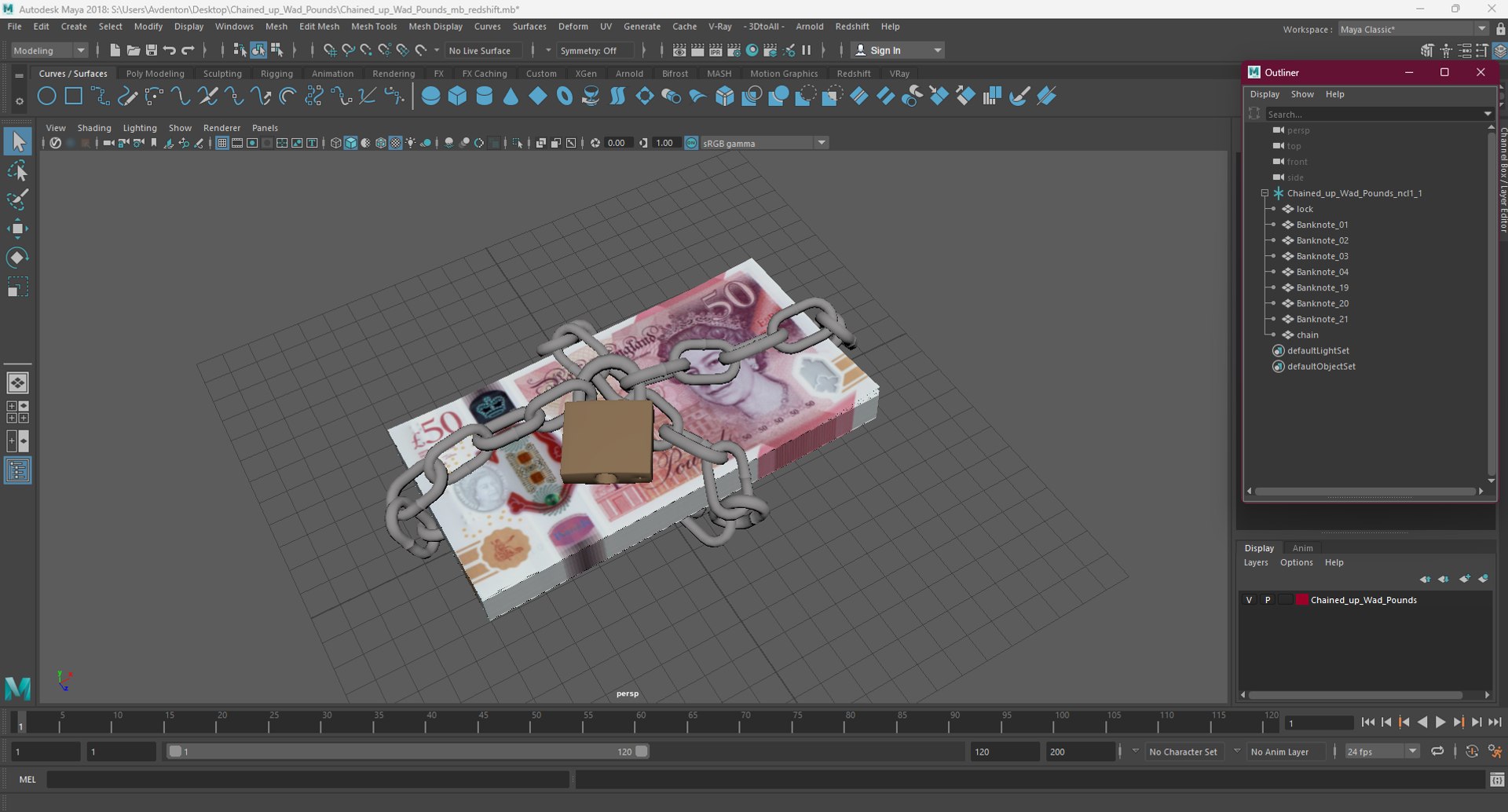Image resolution: width=1508 pixels, height=812 pixels.
Task: Toggle playback P box for Chained_up_Wad_Pounds layer
Action: tap(1267, 600)
